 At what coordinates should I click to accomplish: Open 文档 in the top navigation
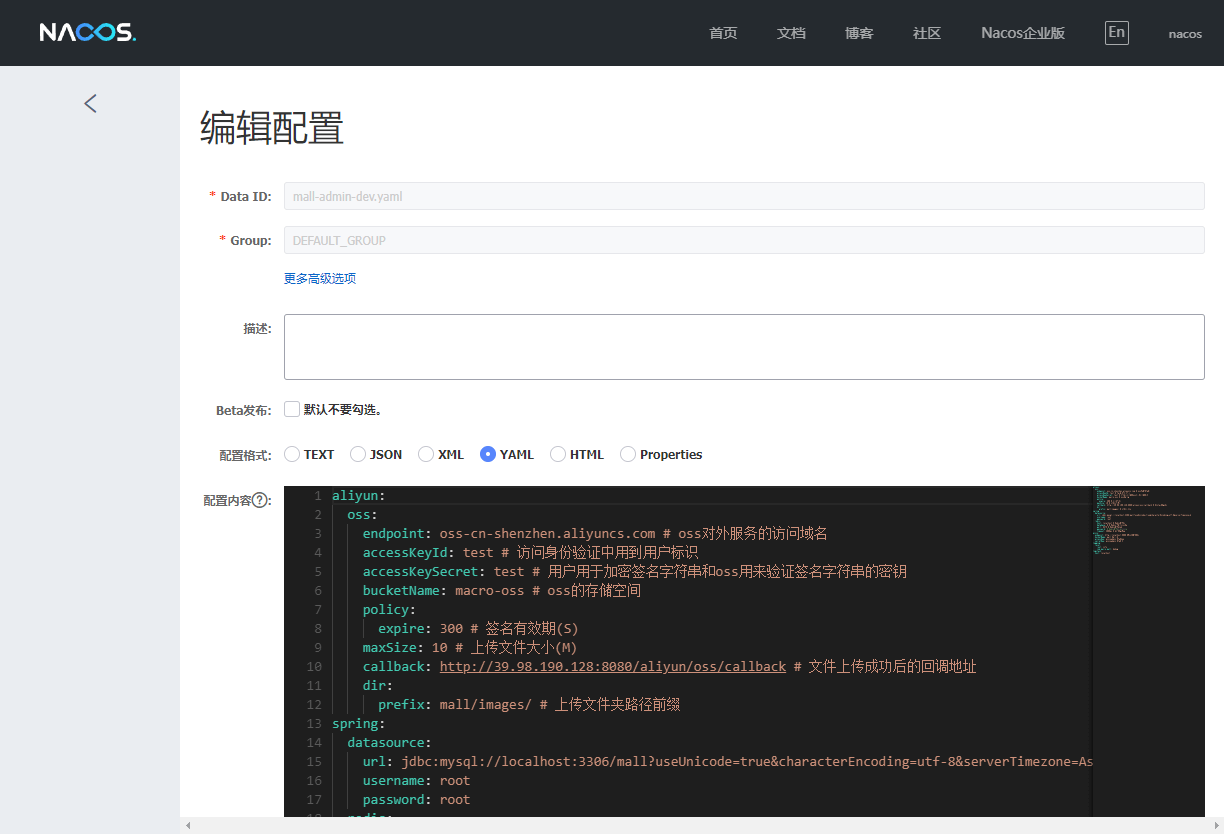(x=791, y=33)
